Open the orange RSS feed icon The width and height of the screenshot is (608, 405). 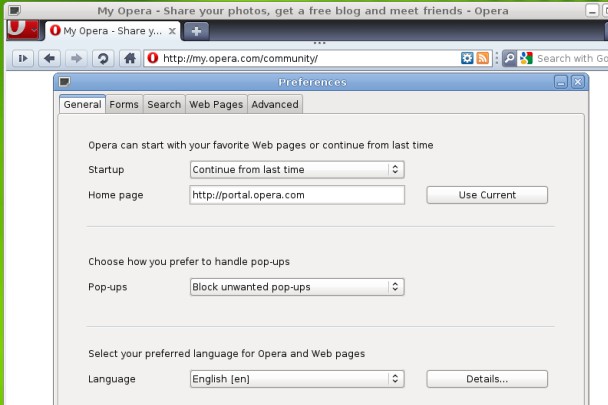pos(482,58)
